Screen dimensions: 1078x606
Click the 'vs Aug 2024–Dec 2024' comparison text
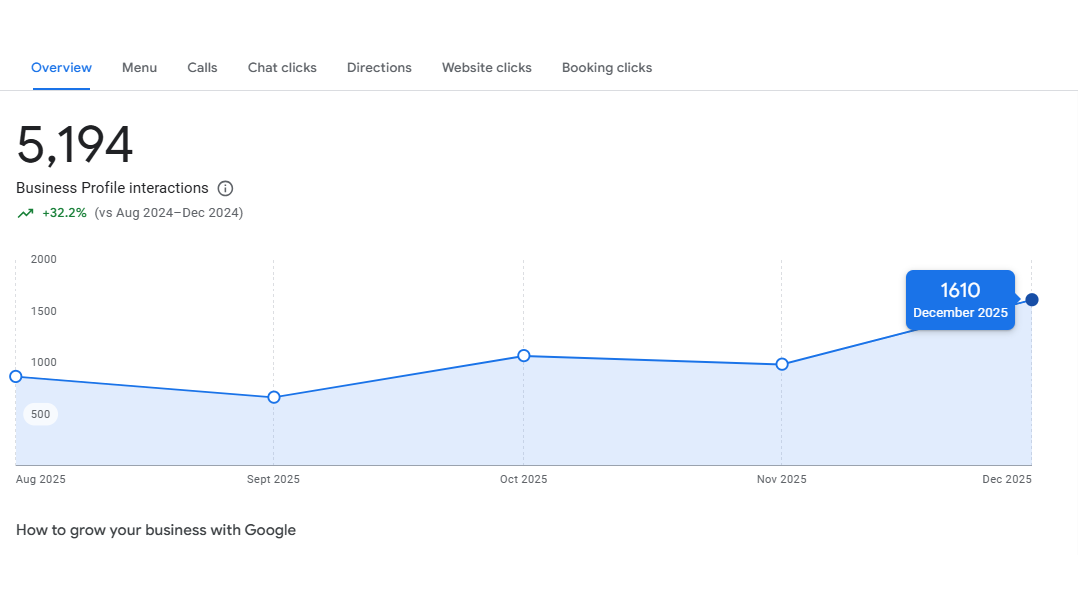click(x=169, y=213)
